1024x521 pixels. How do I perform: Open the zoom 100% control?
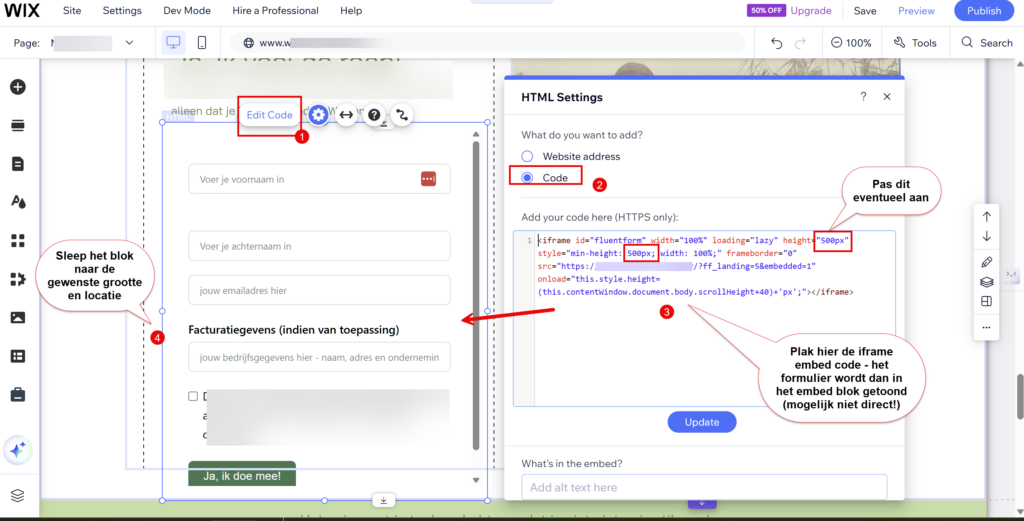(850, 43)
